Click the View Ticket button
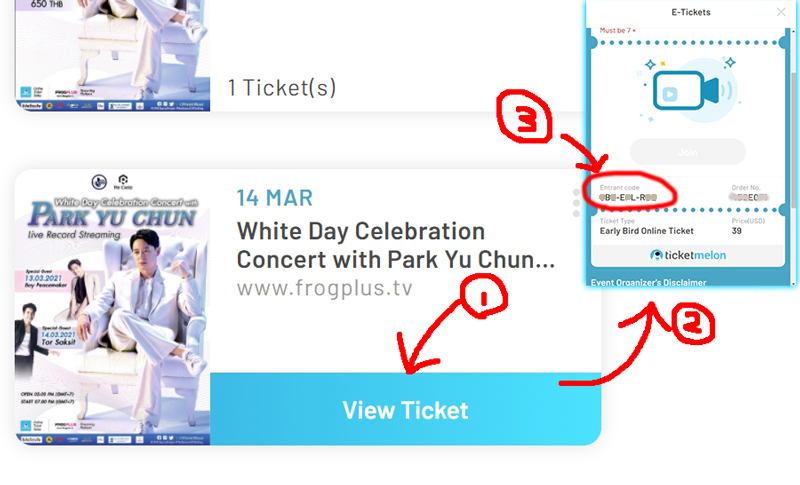 (x=406, y=410)
